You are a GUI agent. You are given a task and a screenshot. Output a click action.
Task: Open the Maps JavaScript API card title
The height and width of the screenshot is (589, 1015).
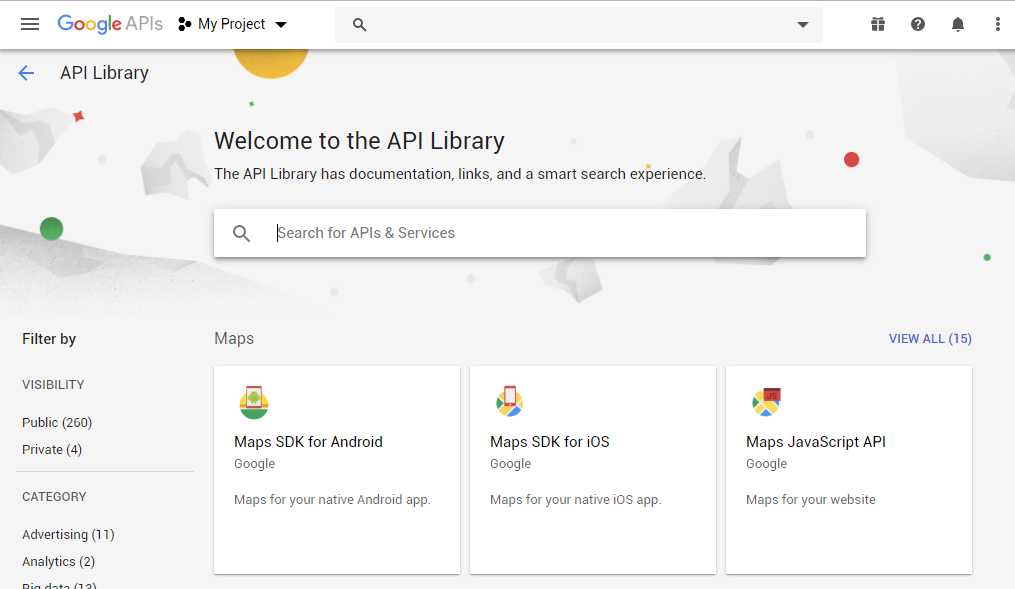815,442
